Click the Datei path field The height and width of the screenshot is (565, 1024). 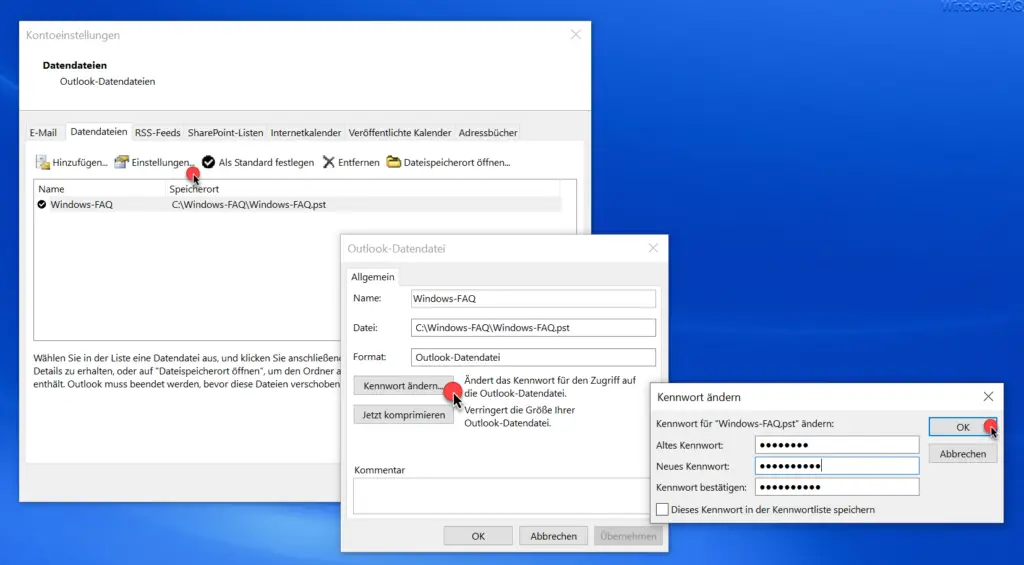point(533,327)
